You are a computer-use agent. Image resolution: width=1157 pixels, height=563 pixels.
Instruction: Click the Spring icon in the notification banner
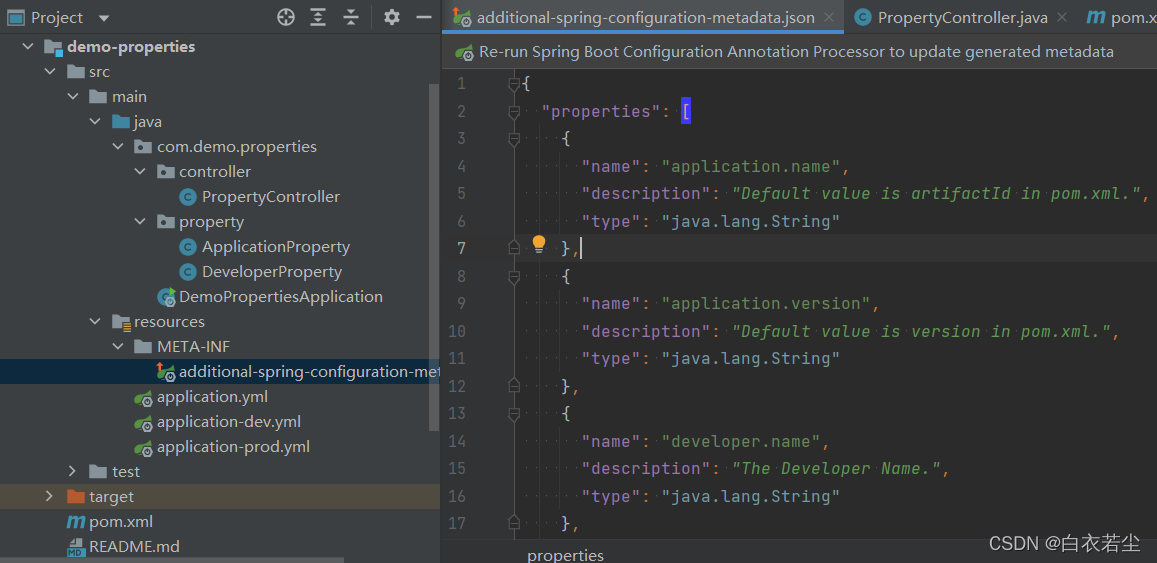click(x=464, y=52)
